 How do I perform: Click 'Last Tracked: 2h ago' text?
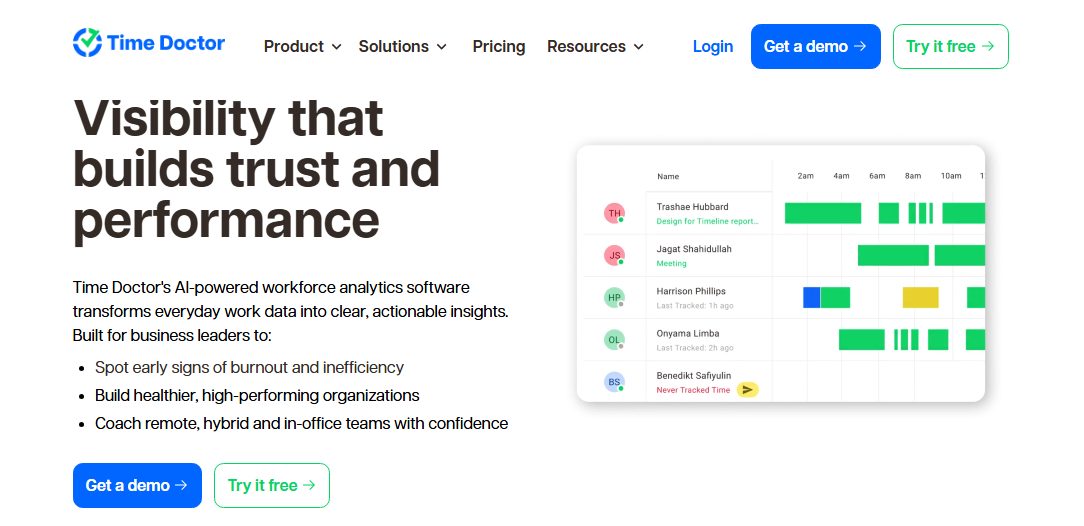[695, 348]
